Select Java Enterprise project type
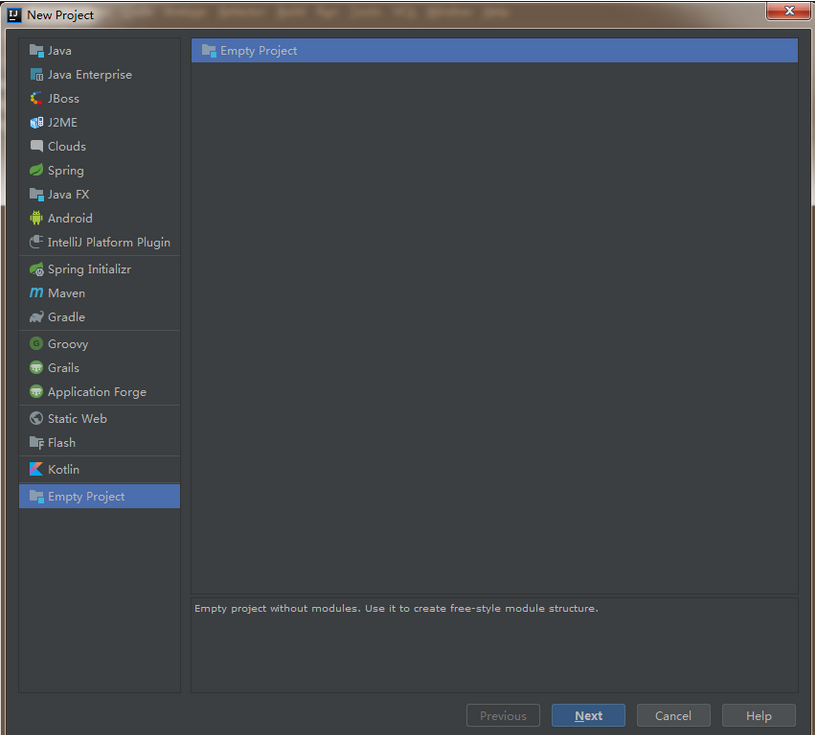 [99, 74]
